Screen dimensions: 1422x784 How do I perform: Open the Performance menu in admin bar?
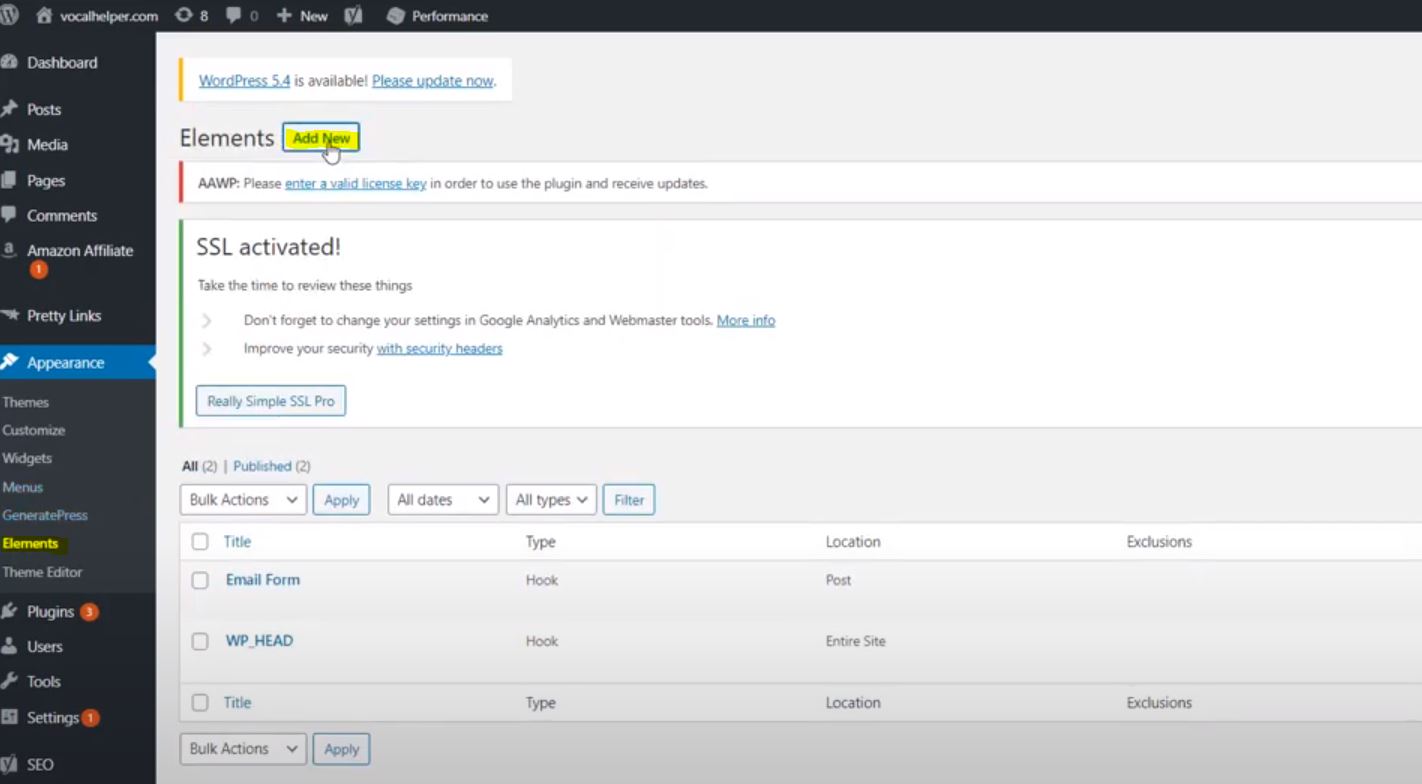click(437, 15)
